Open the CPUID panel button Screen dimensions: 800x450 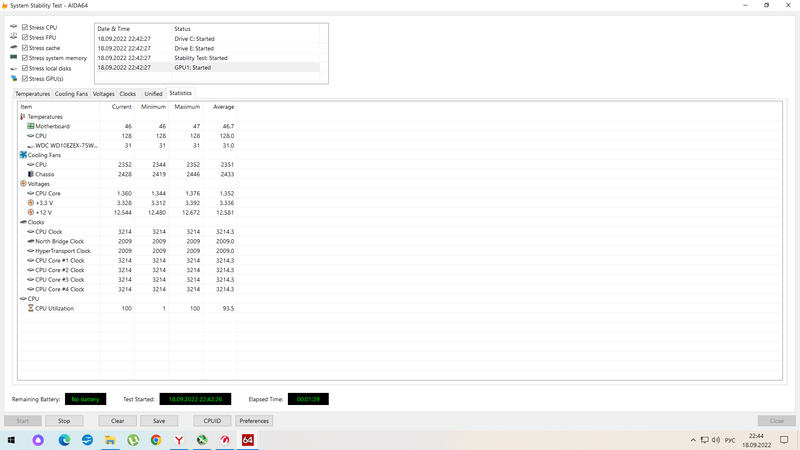212,421
